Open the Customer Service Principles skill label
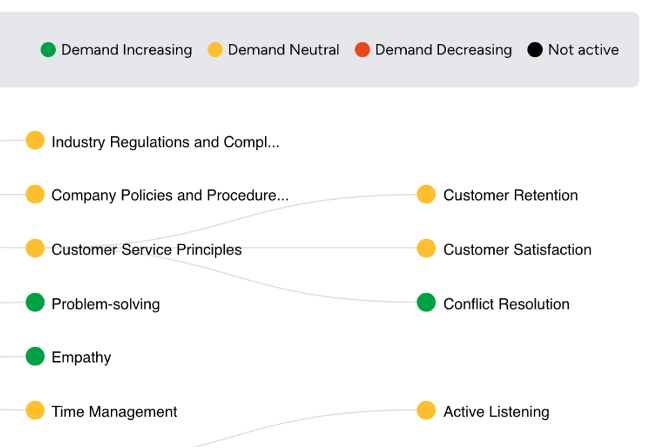This screenshot has height=448, width=650. (x=146, y=250)
